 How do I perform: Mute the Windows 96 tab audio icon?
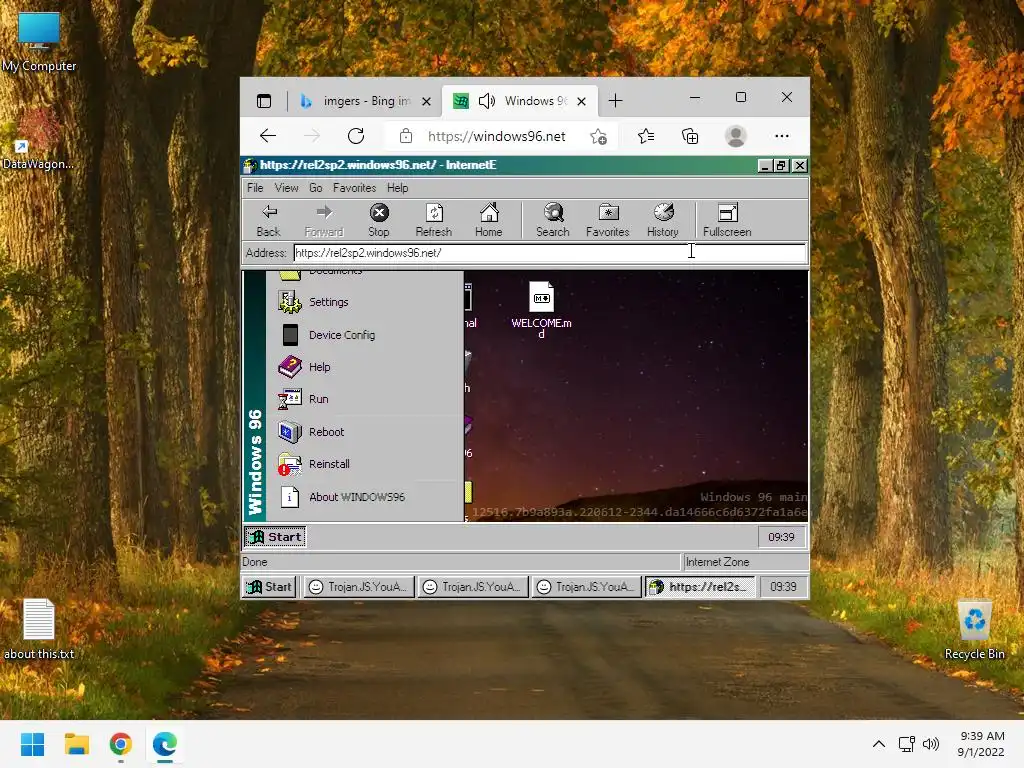(x=487, y=101)
